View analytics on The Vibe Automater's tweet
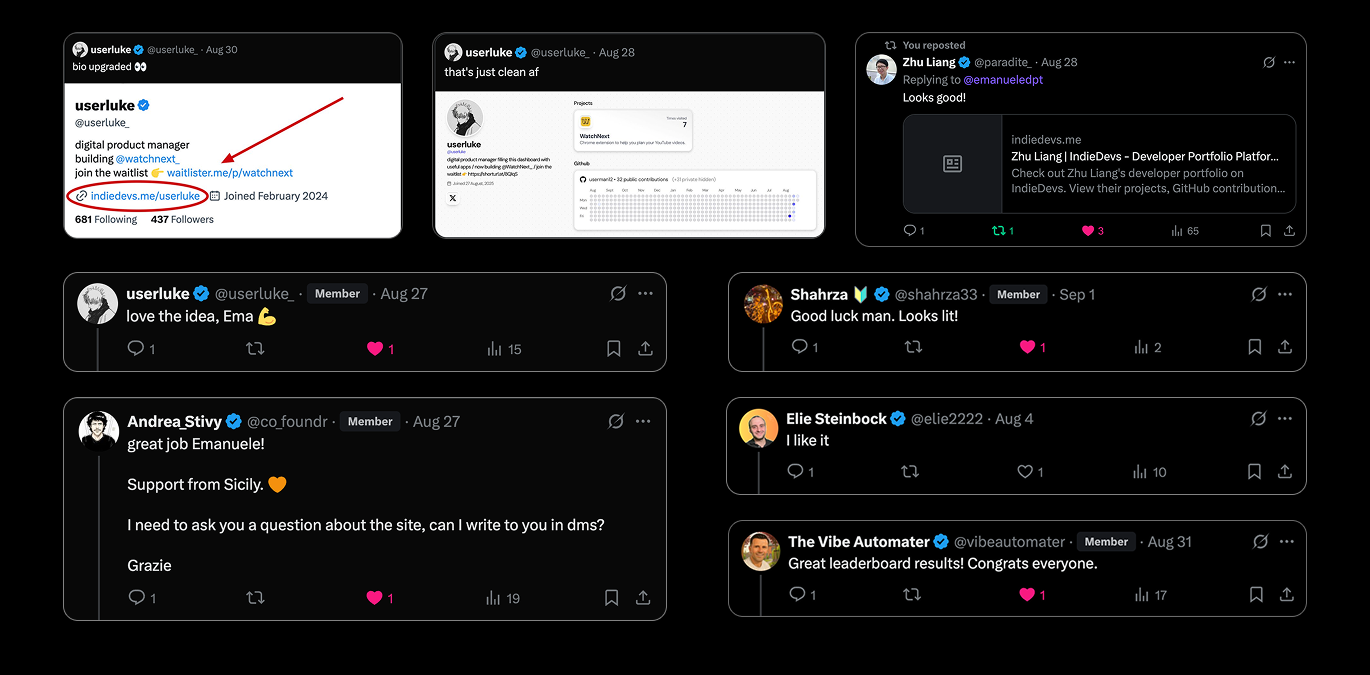 tap(1141, 594)
